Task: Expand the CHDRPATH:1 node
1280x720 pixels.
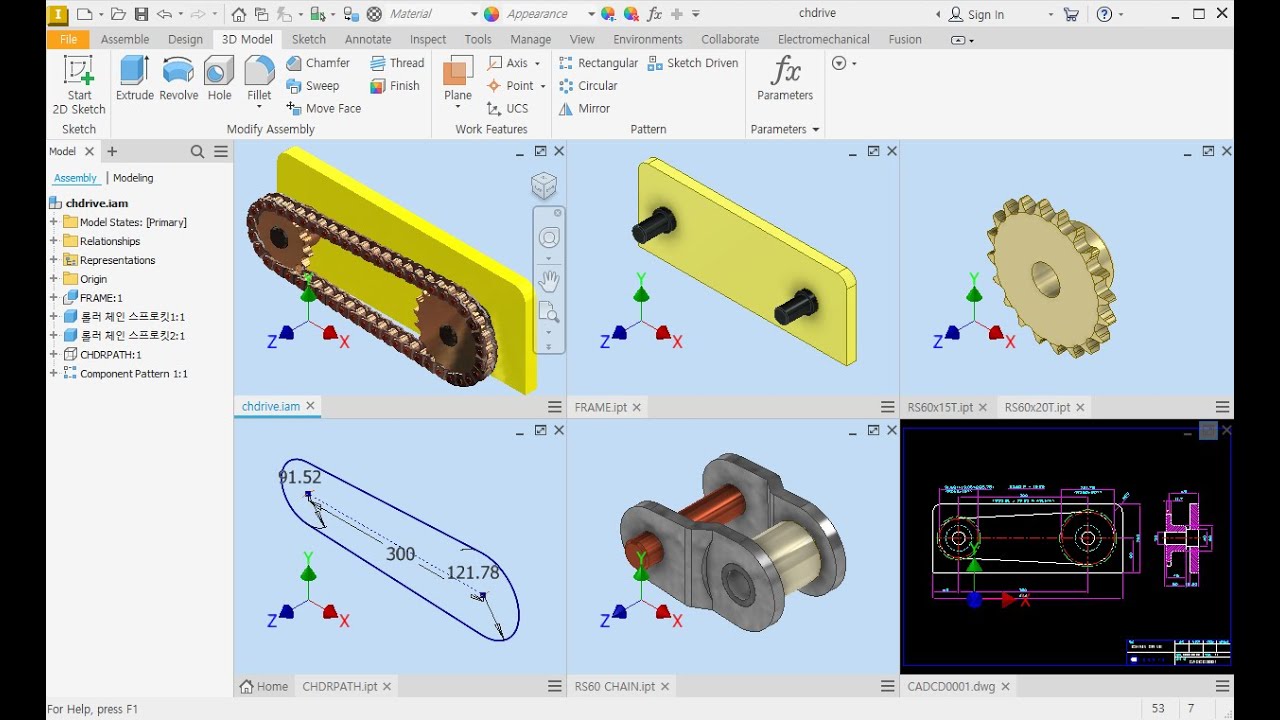Action: point(53,355)
